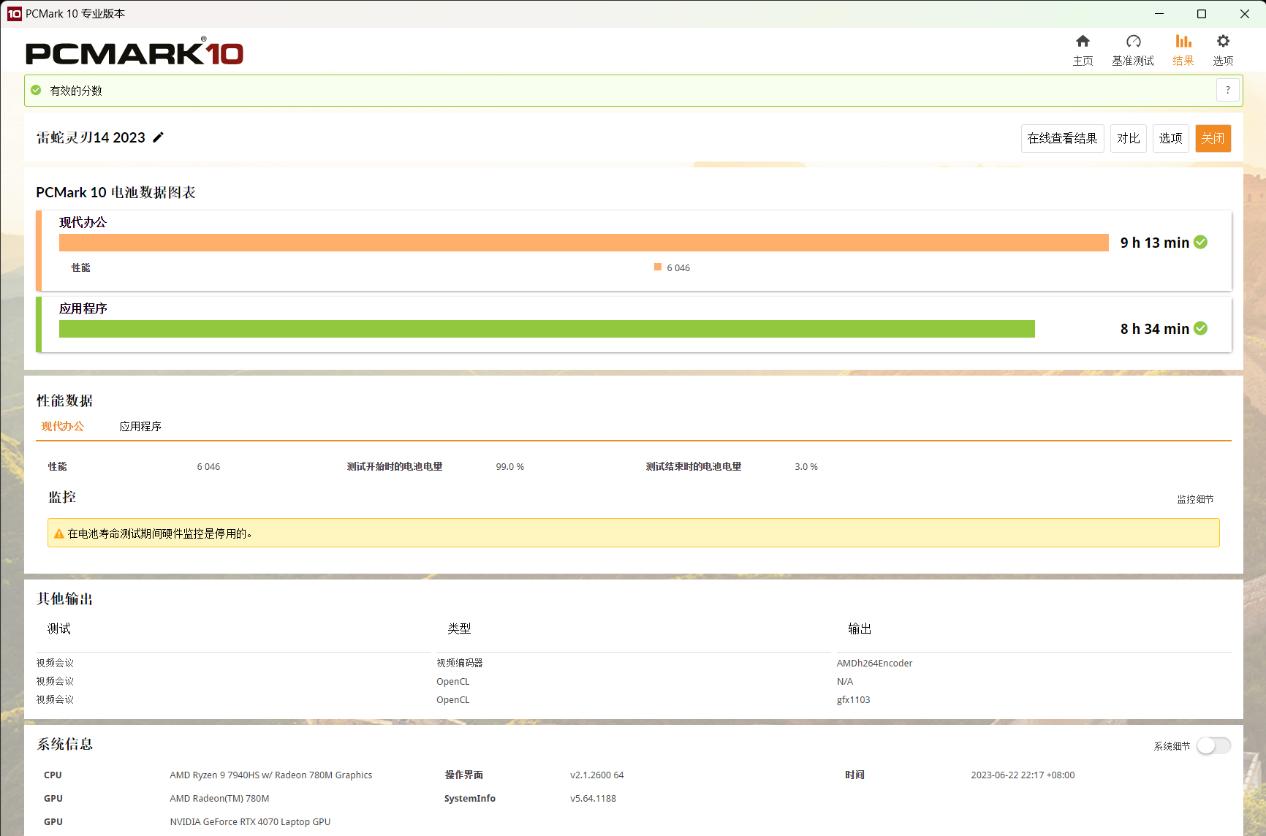This screenshot has height=836, width=1266.
Task: Open the 基准测试 benchmark gauge icon
Action: point(1132,42)
